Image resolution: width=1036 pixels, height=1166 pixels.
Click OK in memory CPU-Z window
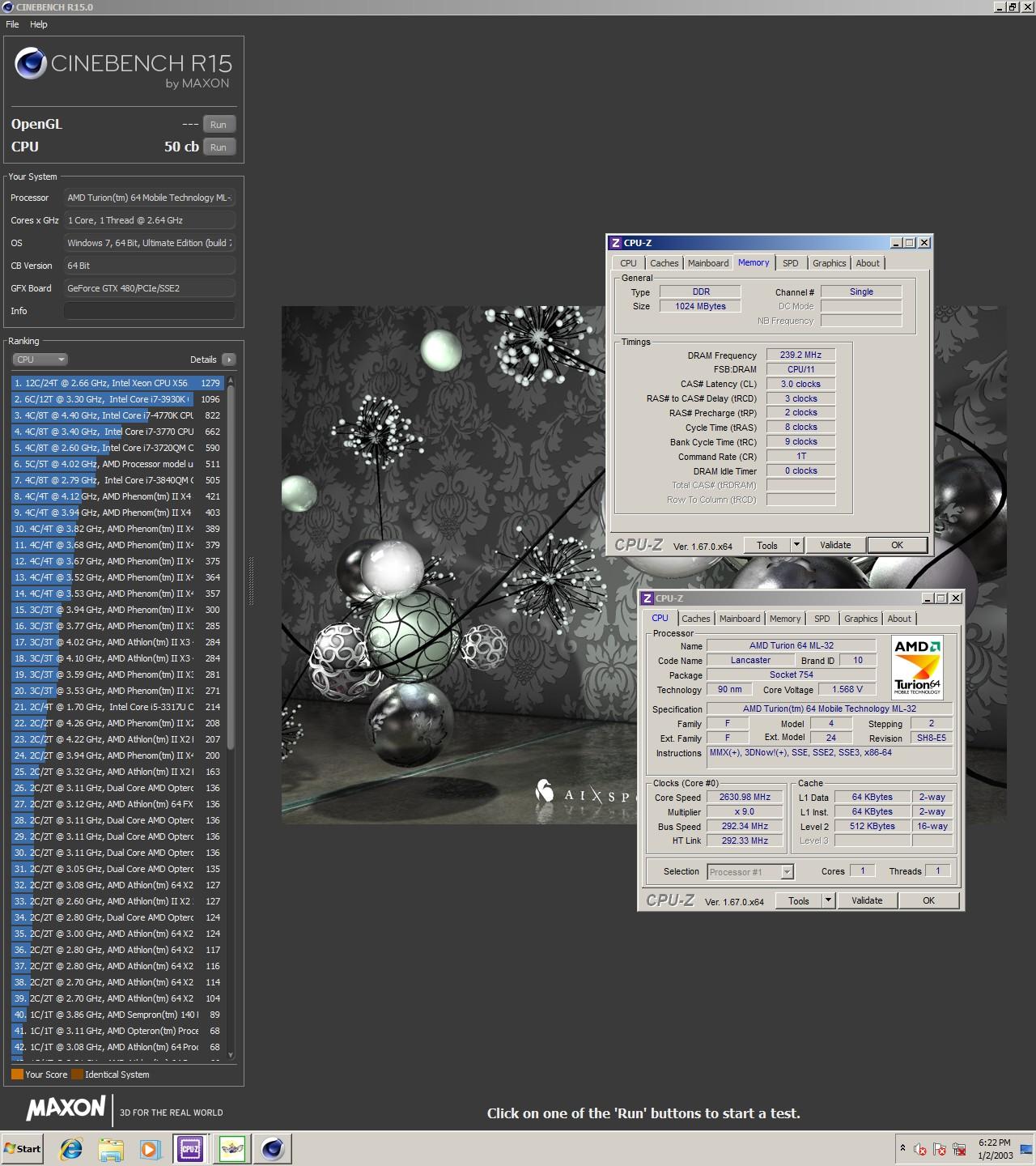897,546
